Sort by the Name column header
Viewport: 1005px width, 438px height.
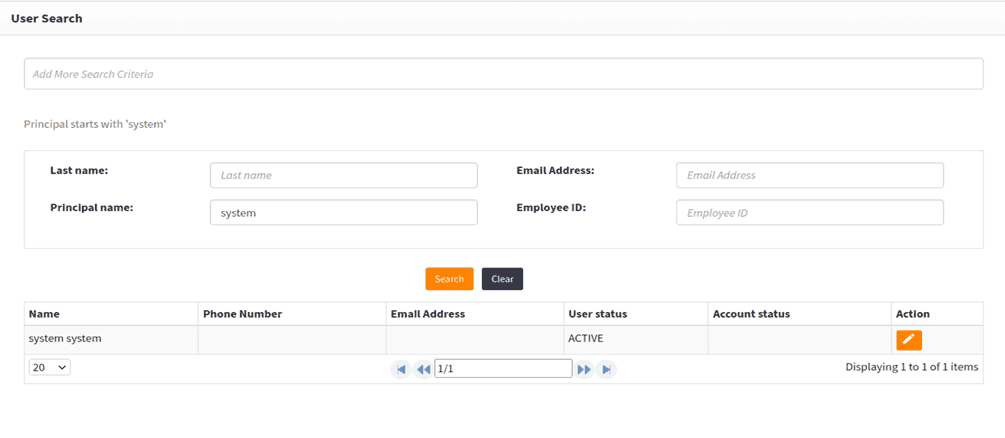point(44,314)
